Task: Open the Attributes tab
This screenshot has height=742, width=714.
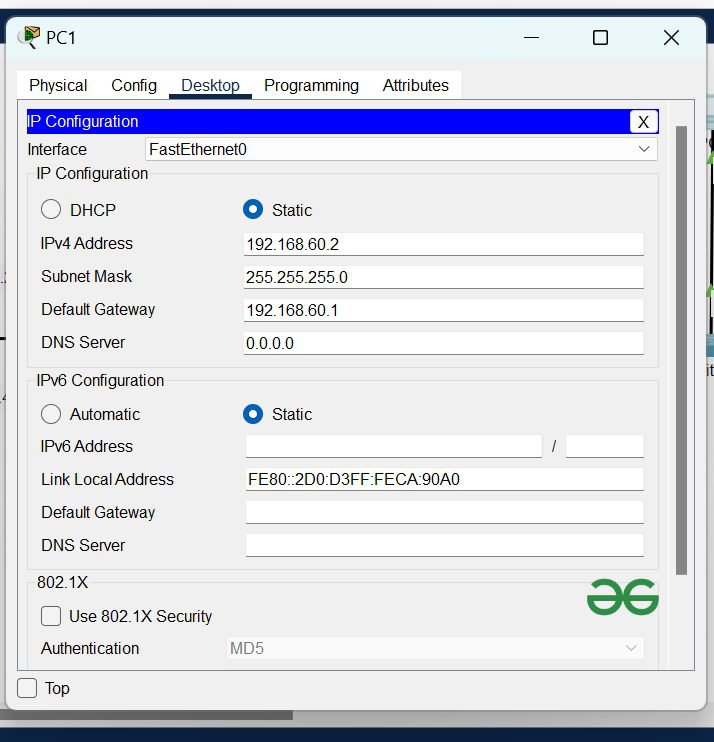Action: tap(415, 86)
